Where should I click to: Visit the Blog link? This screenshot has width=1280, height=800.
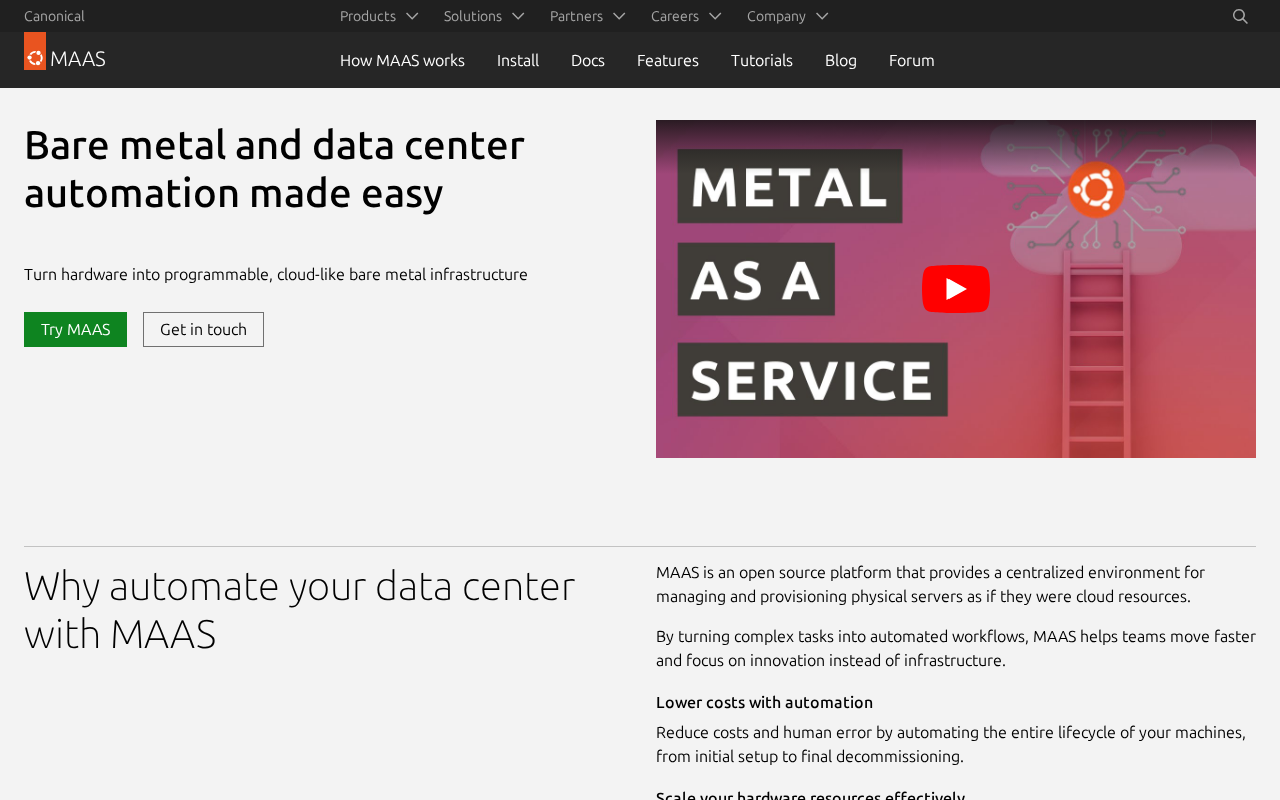(x=841, y=60)
